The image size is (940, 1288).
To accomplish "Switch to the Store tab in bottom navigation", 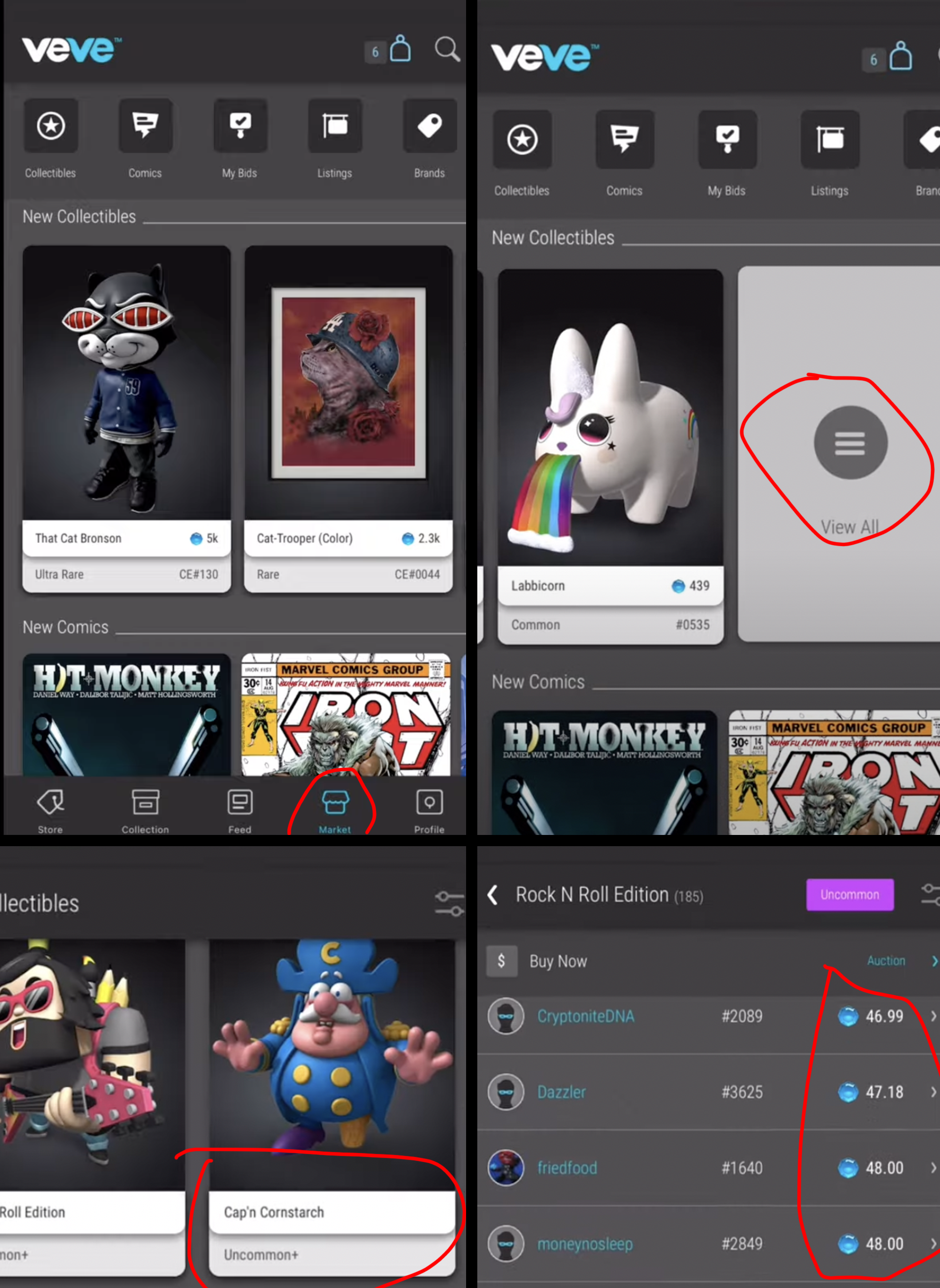I will pyautogui.click(x=50, y=811).
